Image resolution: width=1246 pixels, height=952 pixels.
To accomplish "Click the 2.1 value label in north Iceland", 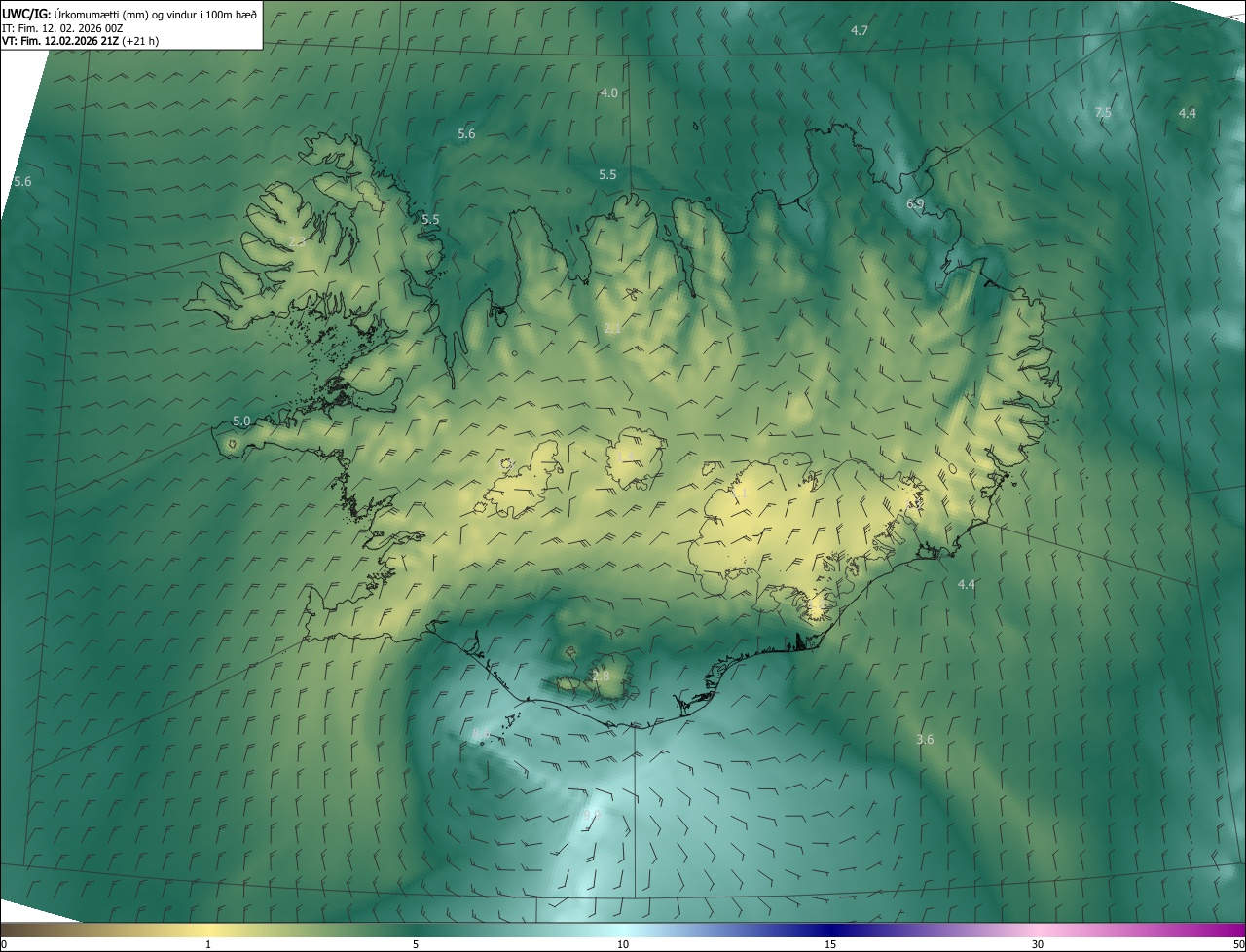I will point(612,329).
